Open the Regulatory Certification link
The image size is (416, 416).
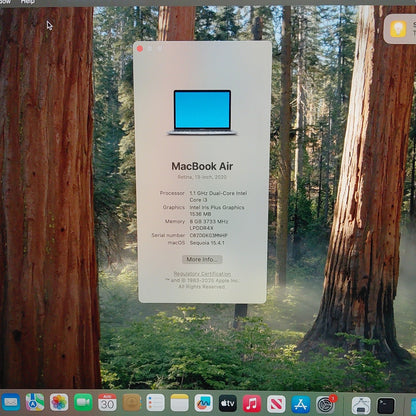click(202, 274)
